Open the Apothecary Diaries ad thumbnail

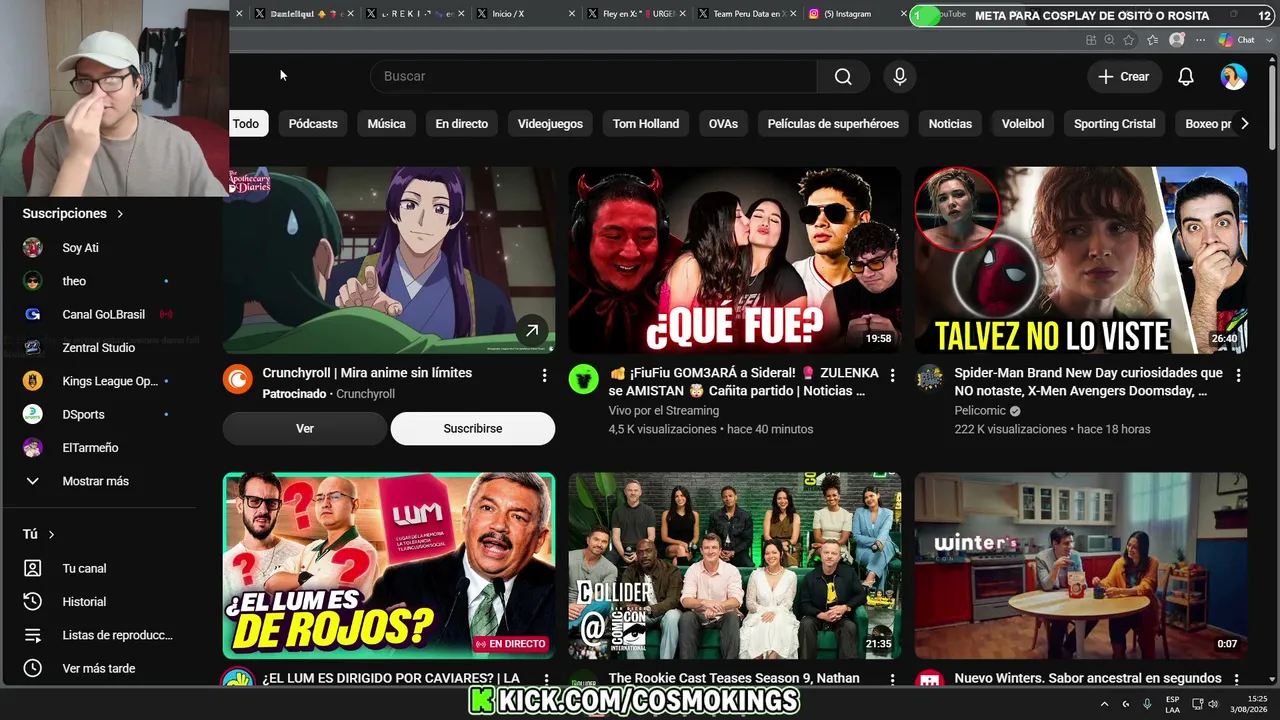coord(389,260)
